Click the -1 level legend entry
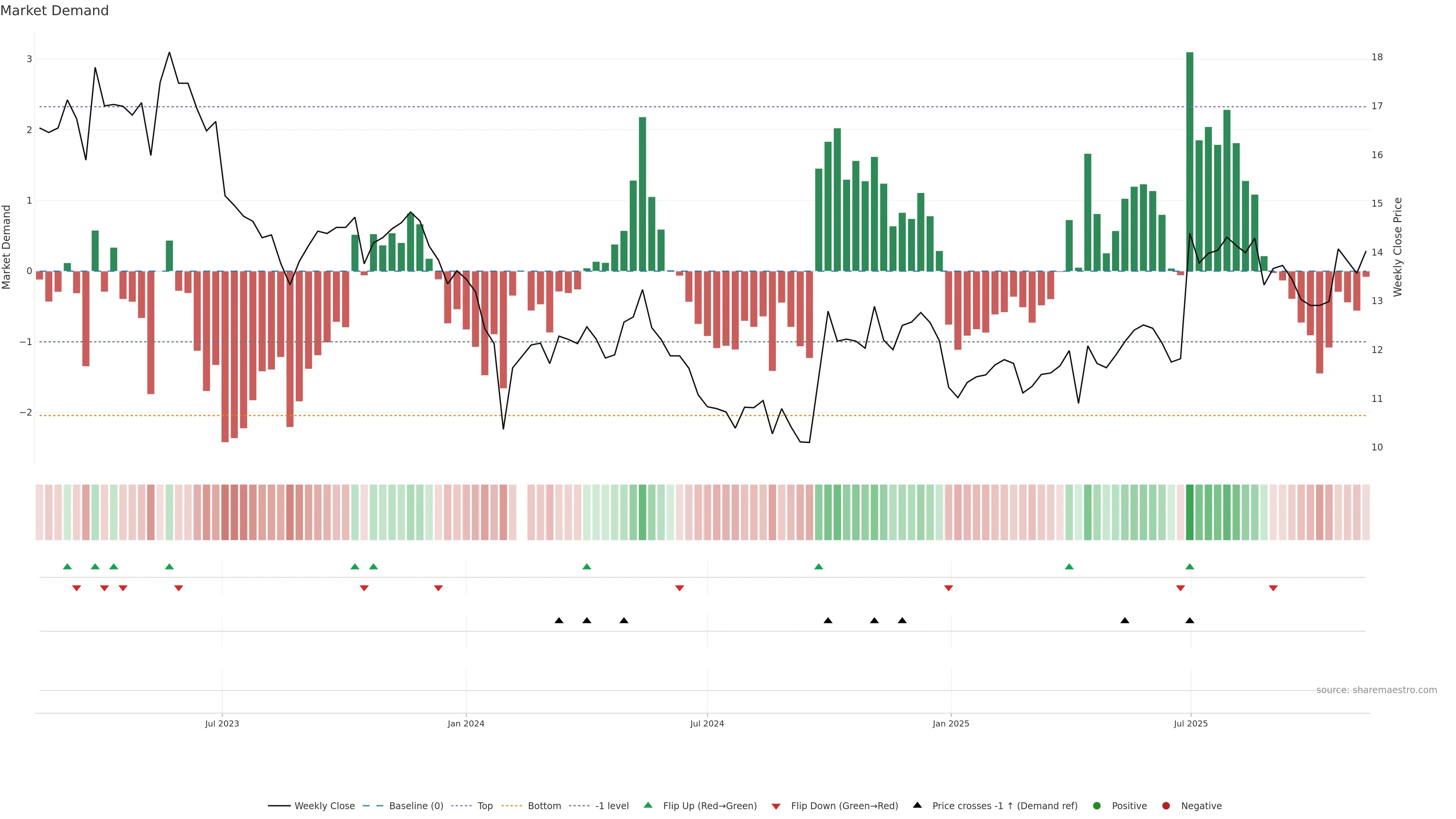The image size is (1456, 819). click(x=612, y=805)
